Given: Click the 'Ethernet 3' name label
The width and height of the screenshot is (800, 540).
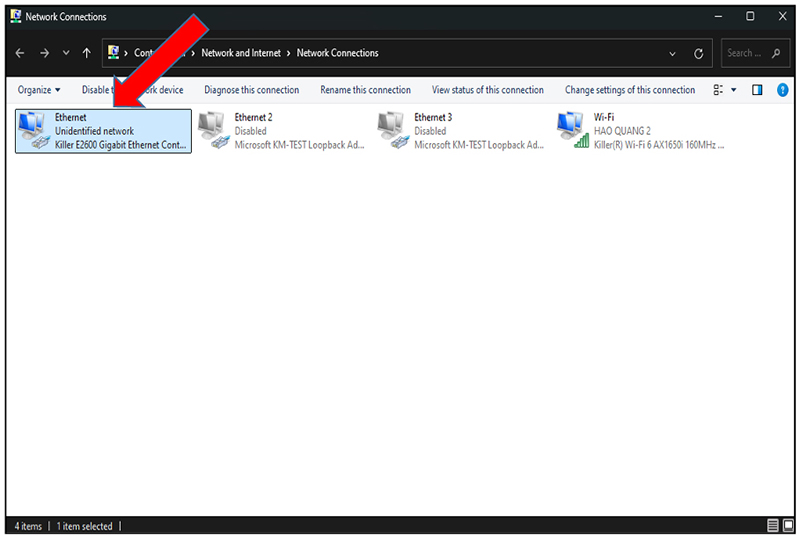Looking at the screenshot, I should click(433, 117).
